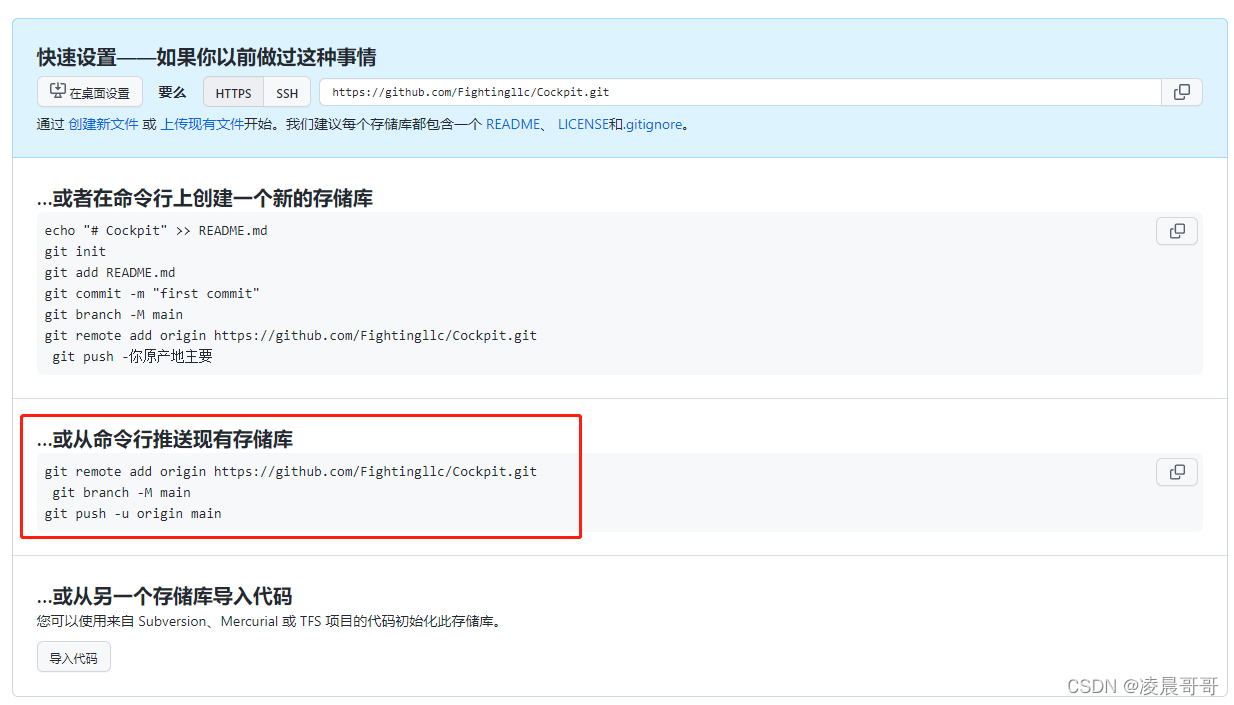Open the 上传现有文件 link
This screenshot has width=1234, height=705.
202,125
